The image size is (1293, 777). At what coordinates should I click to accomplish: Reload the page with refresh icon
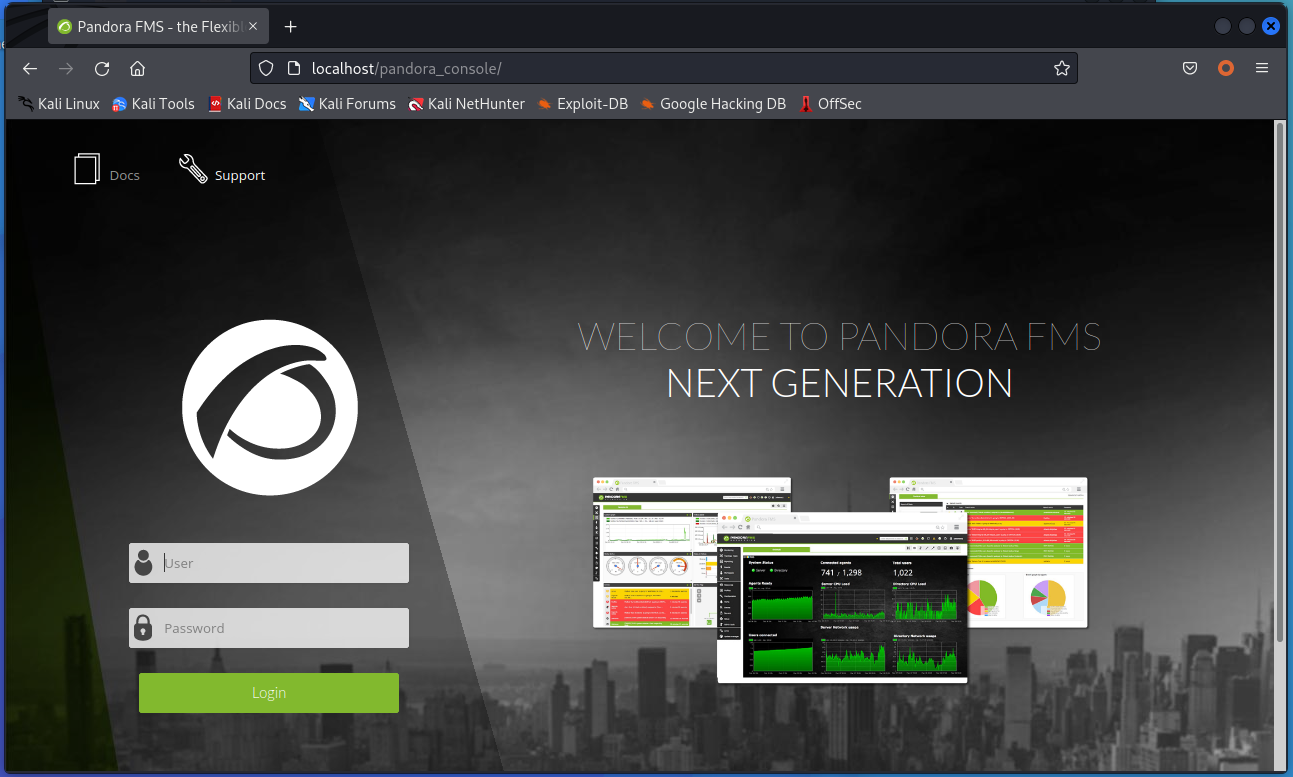tap(102, 68)
